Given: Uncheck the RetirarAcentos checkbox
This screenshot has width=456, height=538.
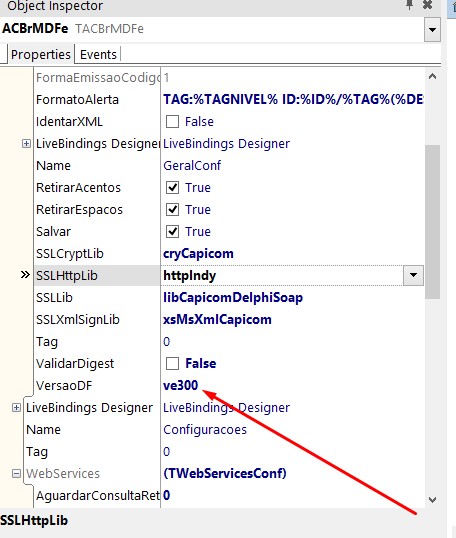Looking at the screenshot, I should click(172, 188).
